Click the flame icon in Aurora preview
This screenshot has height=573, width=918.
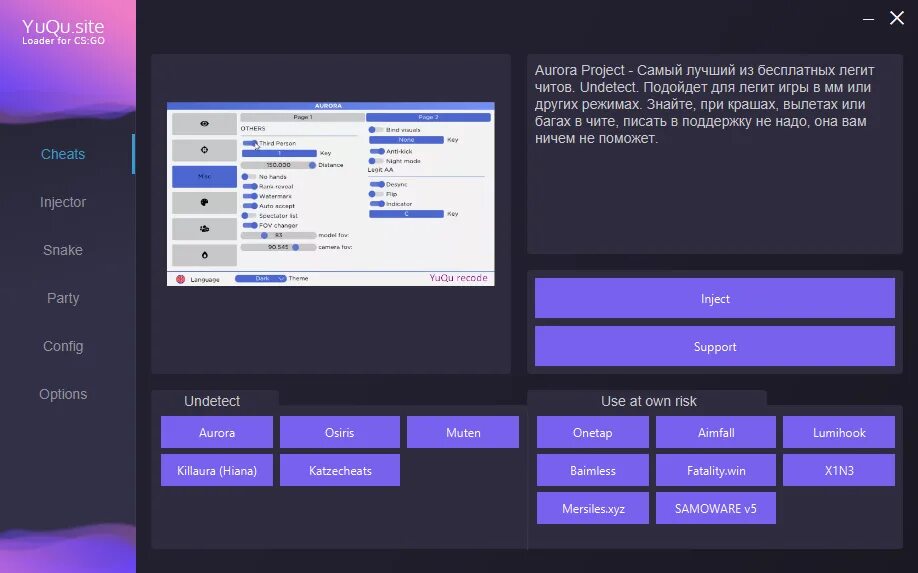[204, 255]
